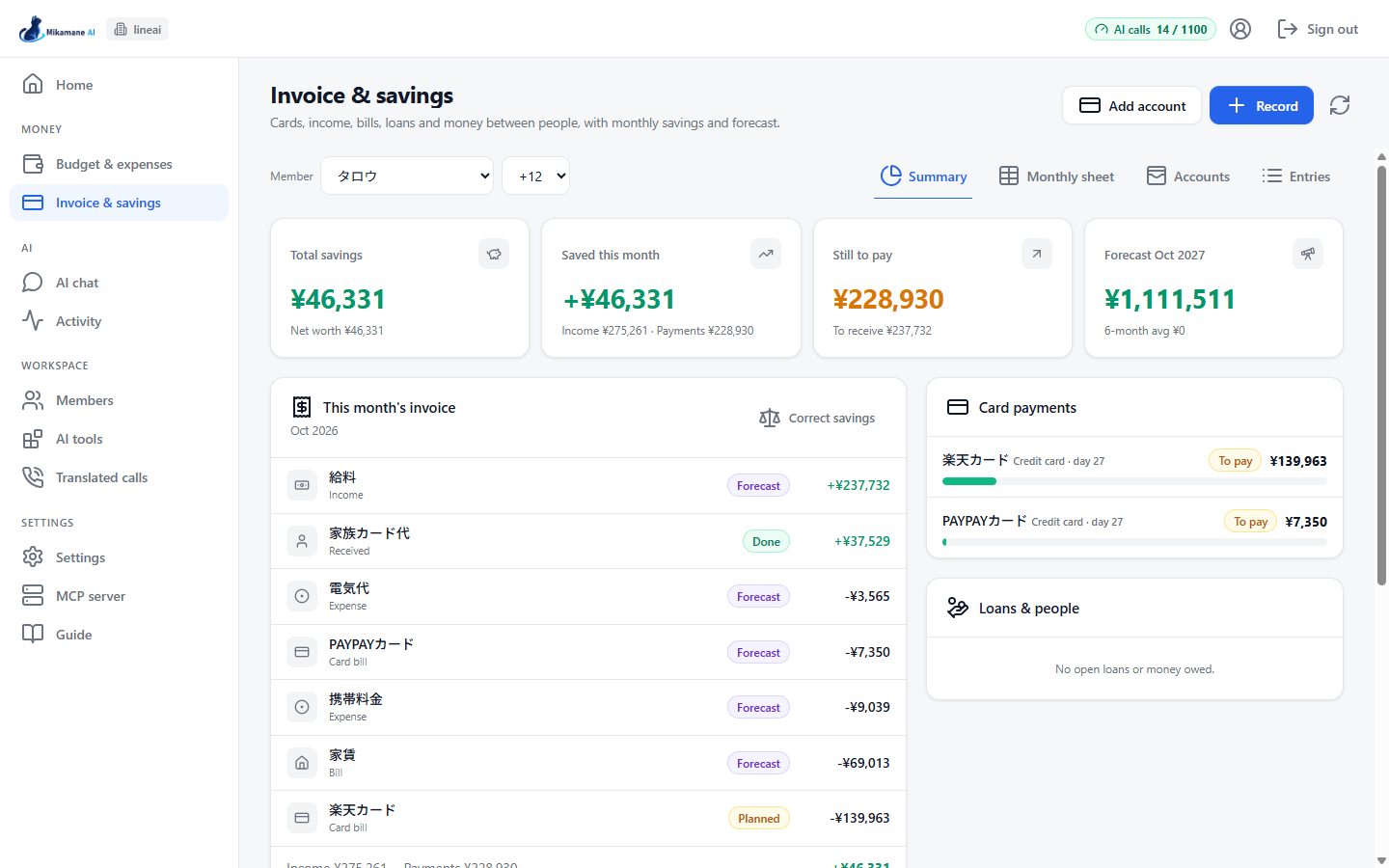Click the piggy bank icon on Total savings
This screenshot has width=1389, height=868.
[494, 255]
